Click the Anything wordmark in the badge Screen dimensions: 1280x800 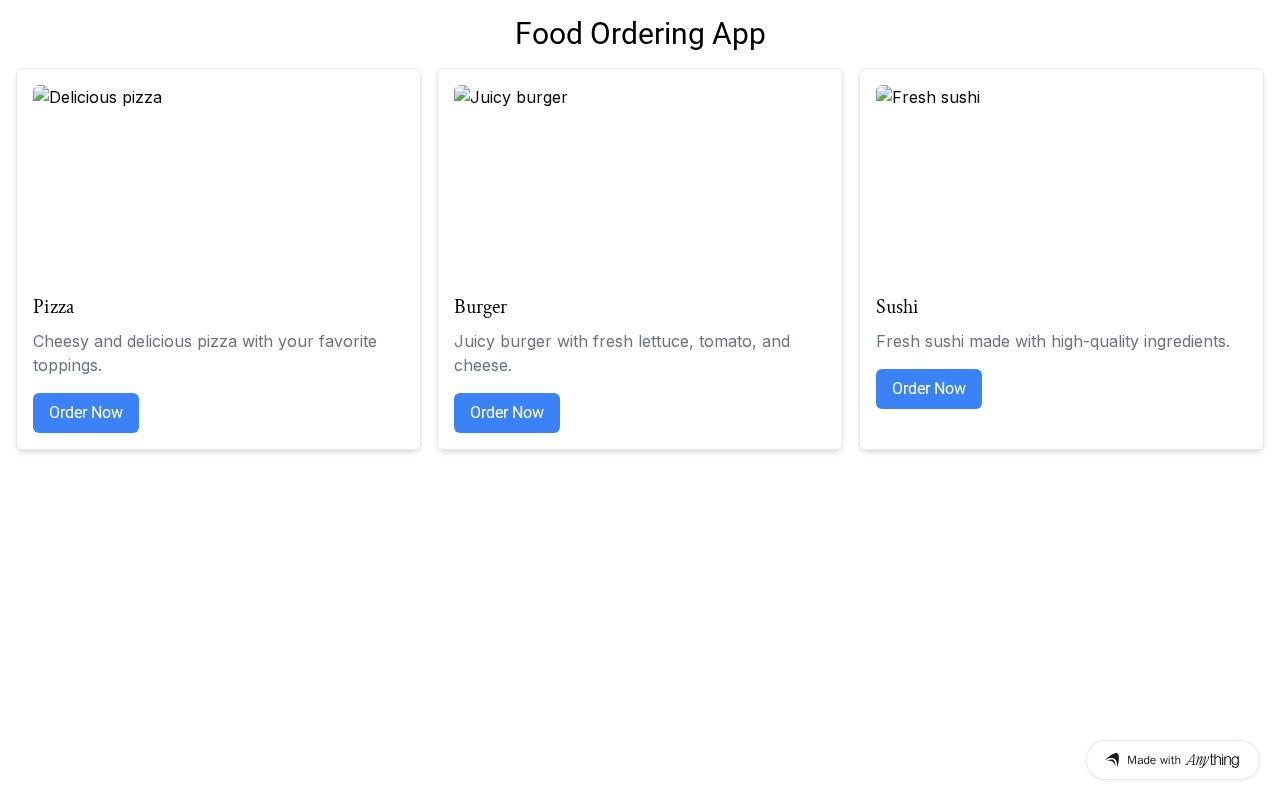click(1212, 760)
